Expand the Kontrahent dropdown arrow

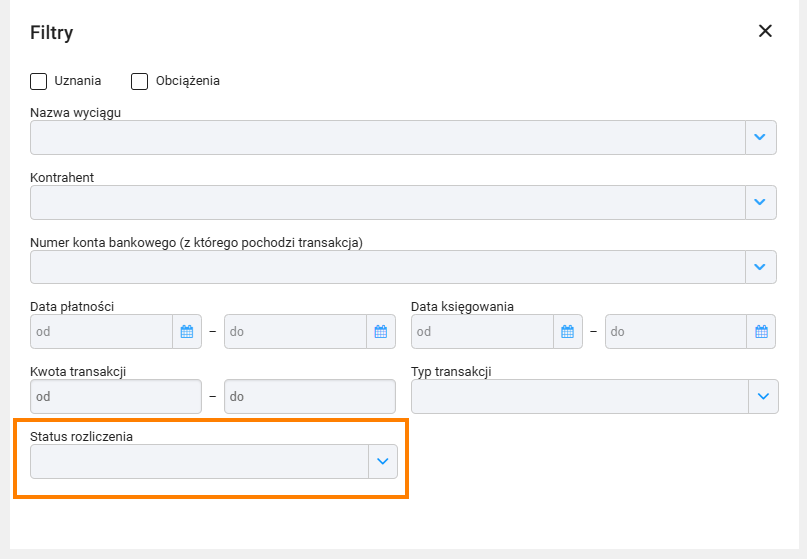pos(760,202)
